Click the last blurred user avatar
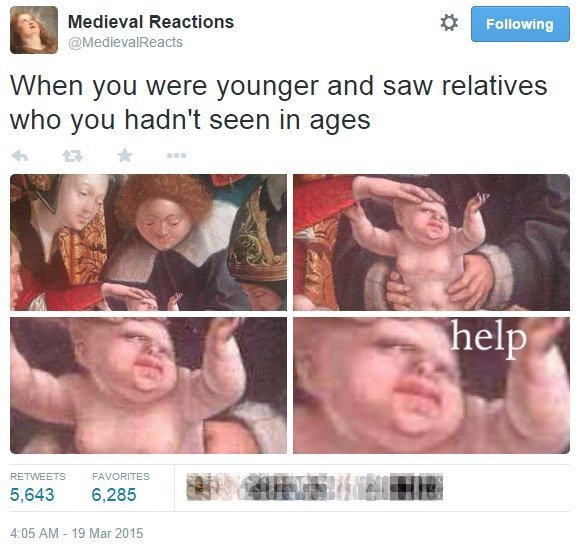The image size is (580, 544). pyautogui.click(x=429, y=487)
